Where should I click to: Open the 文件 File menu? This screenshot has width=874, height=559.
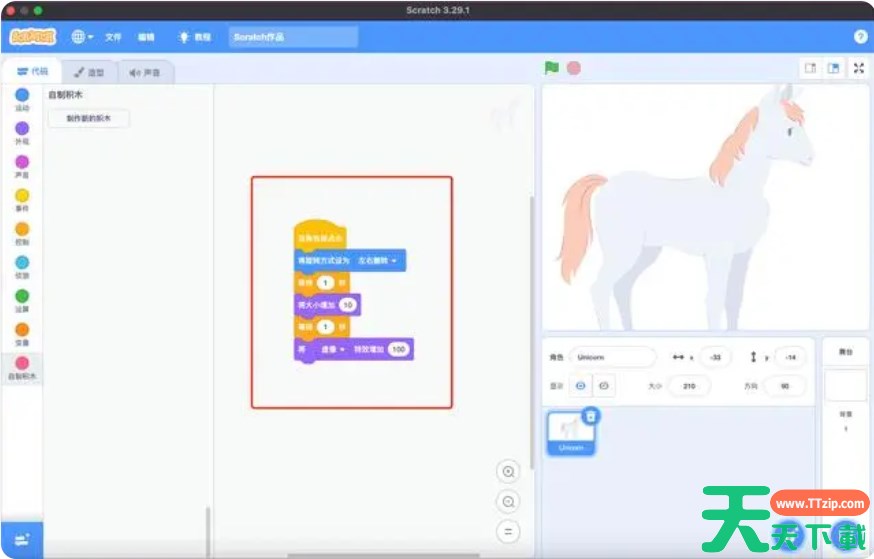pos(113,37)
